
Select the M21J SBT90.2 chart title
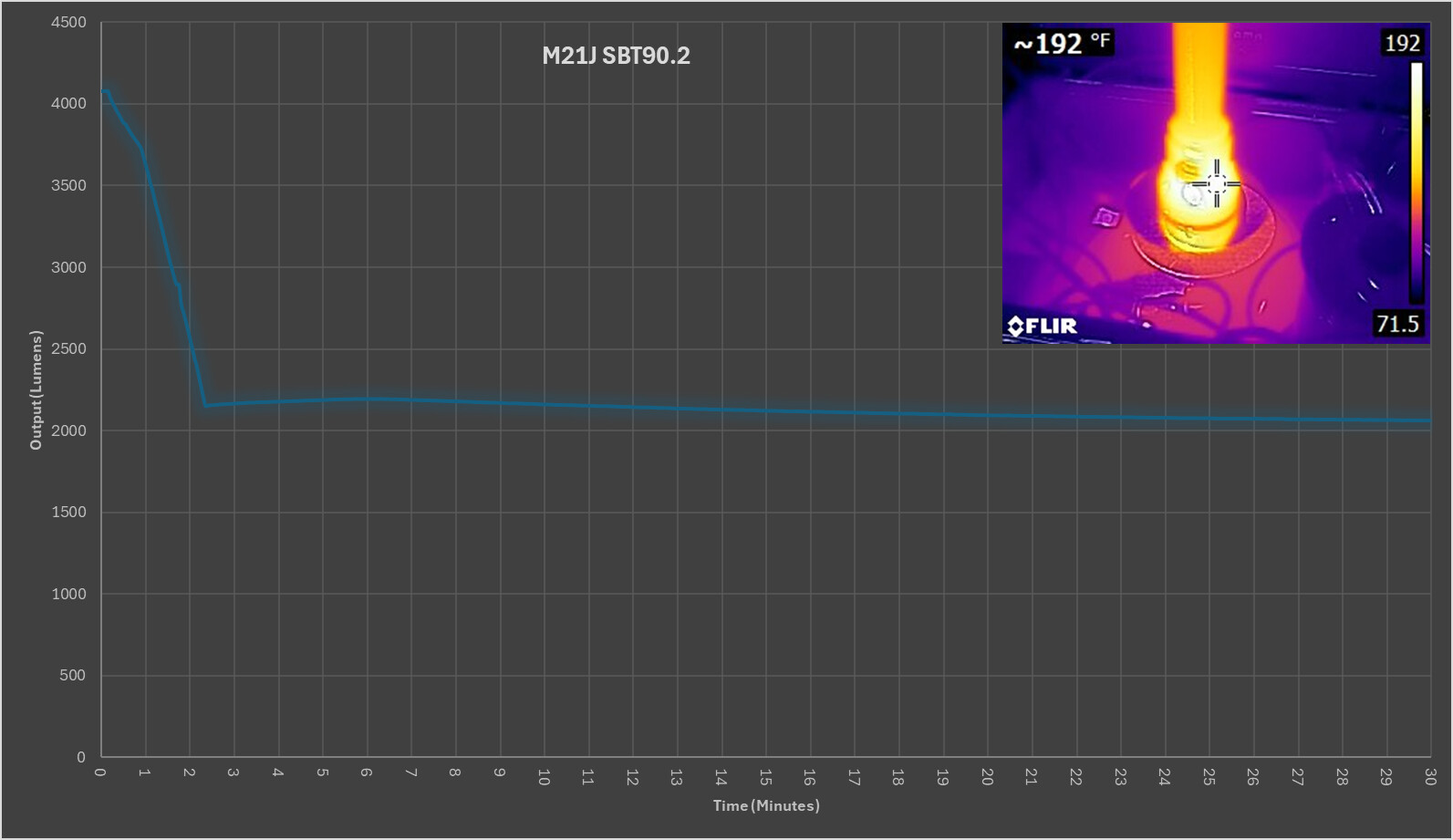pyautogui.click(x=616, y=56)
